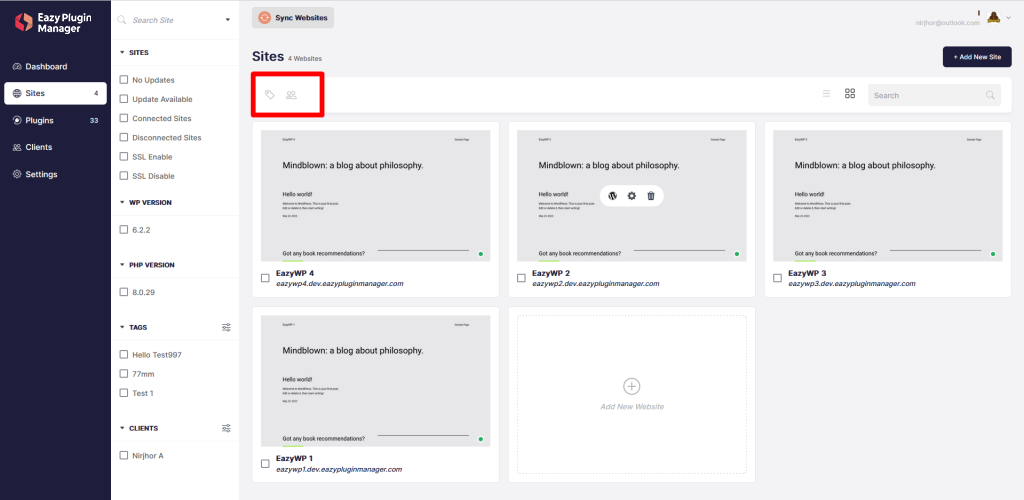Screen dimensions: 1024x500
Task: Delete EazyWP 2 via the trash icon
Action: 651,196
